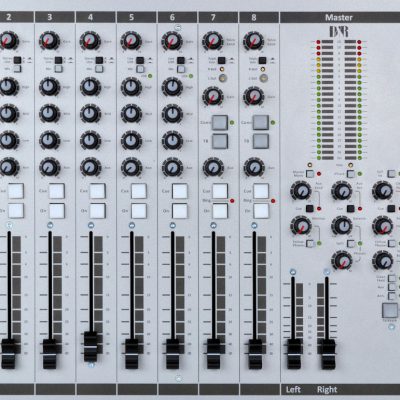
Task: Click the top Gain knob on channel 3
Action: coord(49,41)
